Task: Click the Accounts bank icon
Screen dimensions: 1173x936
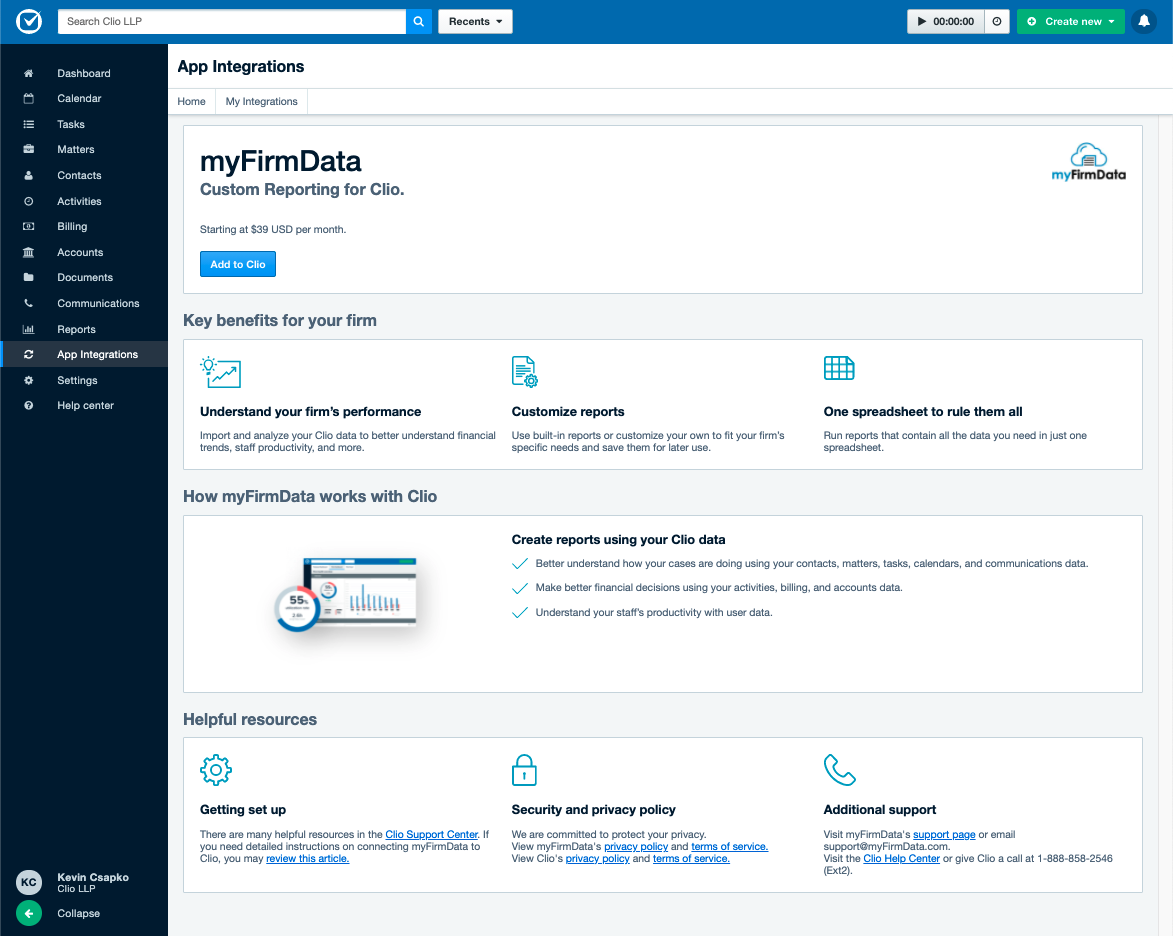Action: (x=28, y=252)
